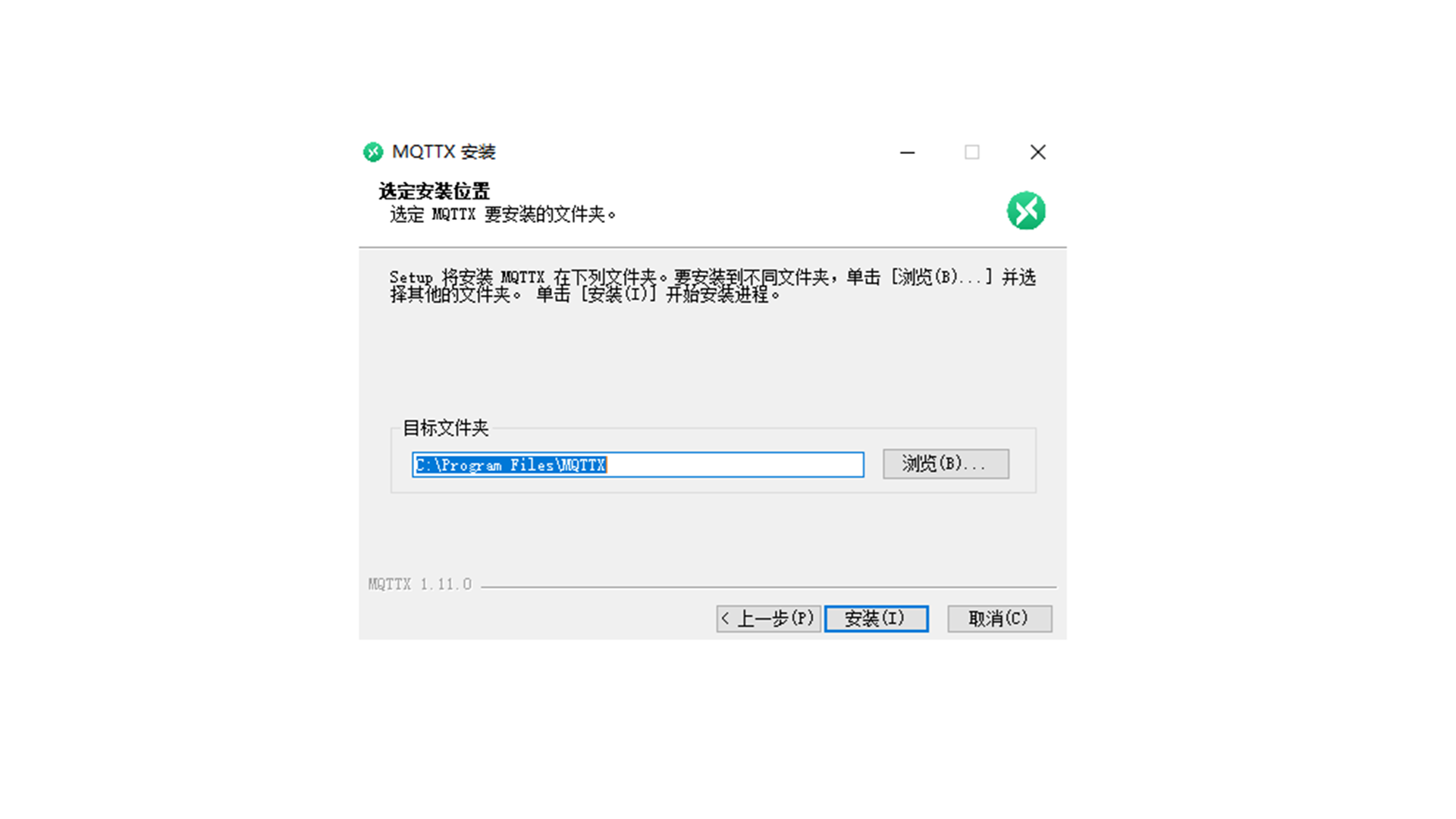
Task: Close the MQTTX setup window
Action: point(1037,152)
